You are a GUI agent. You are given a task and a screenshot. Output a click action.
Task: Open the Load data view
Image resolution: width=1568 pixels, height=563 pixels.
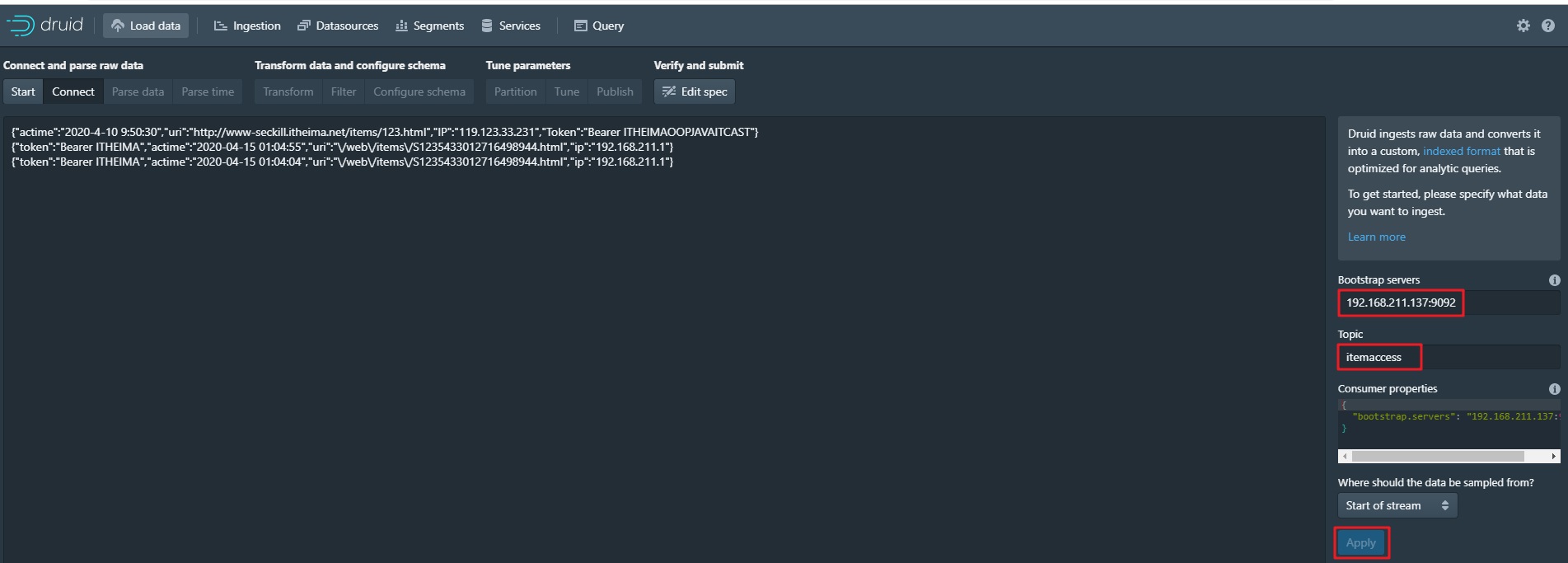[146, 26]
